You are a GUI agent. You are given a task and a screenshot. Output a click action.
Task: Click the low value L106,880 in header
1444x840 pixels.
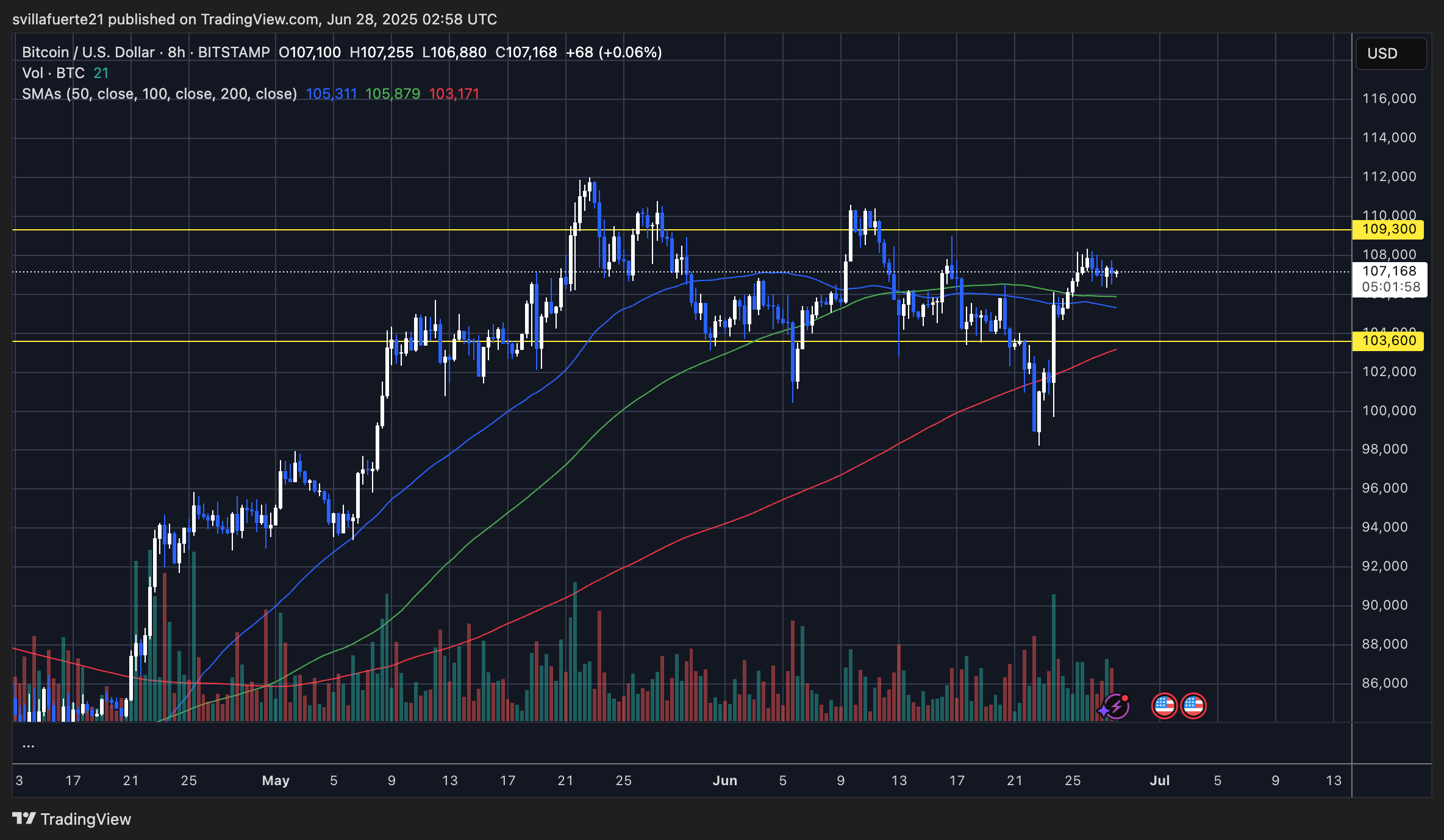point(454,52)
